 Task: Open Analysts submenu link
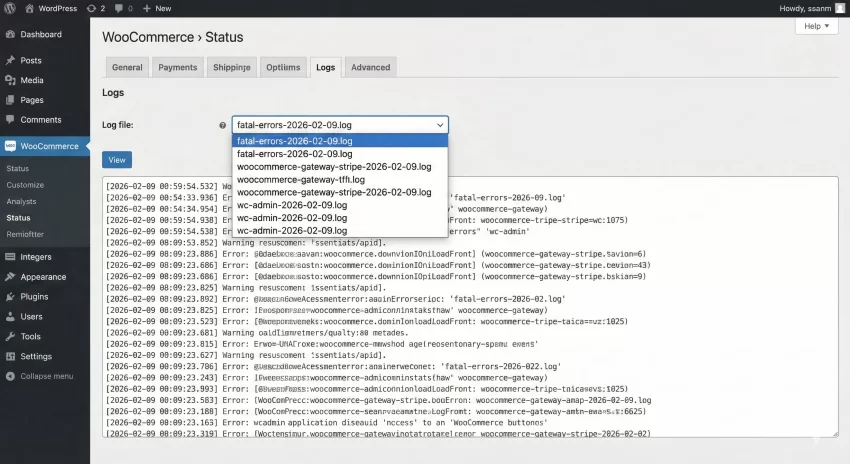21,201
